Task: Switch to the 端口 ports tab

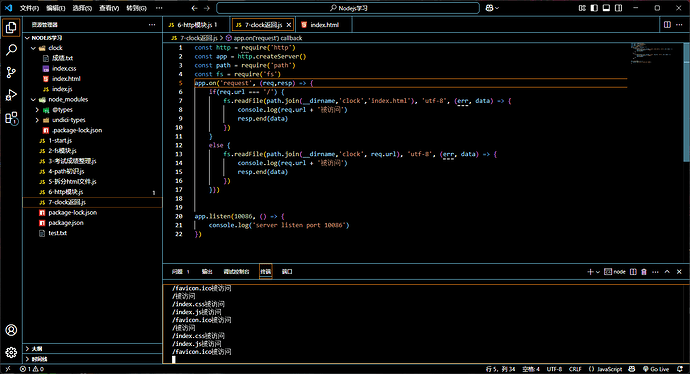Action: point(287,272)
